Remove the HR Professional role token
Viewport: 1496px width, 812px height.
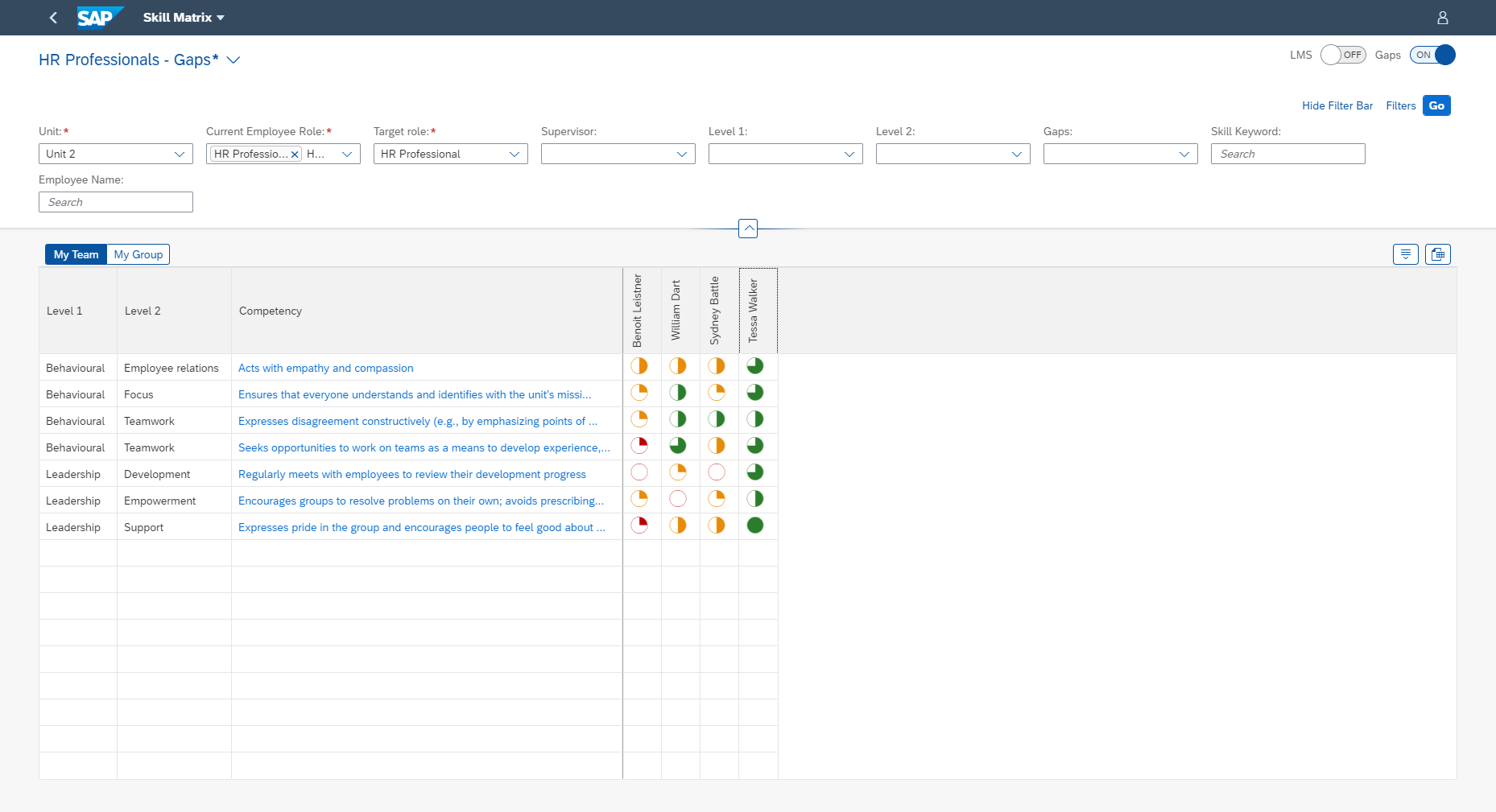click(x=295, y=155)
